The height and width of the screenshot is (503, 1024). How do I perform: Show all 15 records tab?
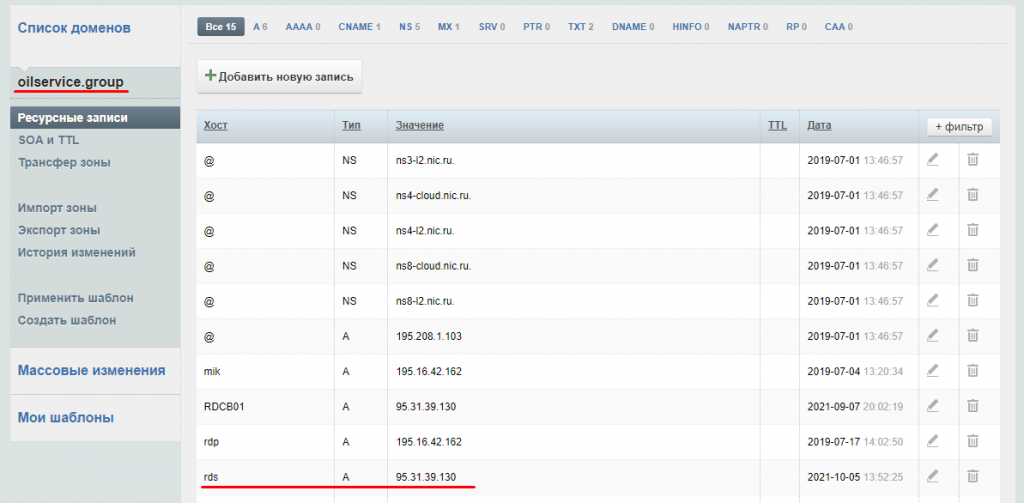[221, 27]
